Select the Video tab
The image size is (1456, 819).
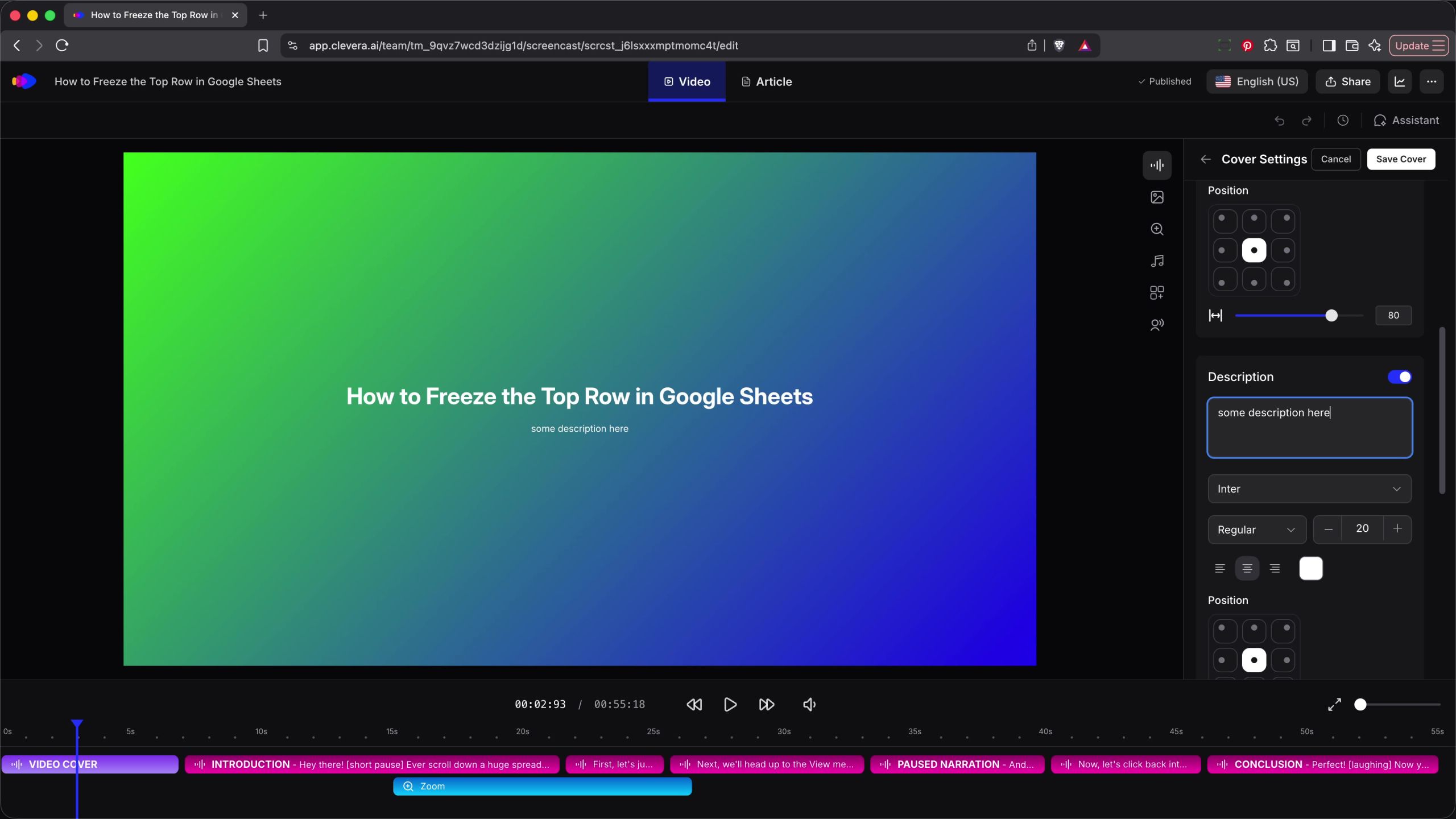[x=686, y=82]
